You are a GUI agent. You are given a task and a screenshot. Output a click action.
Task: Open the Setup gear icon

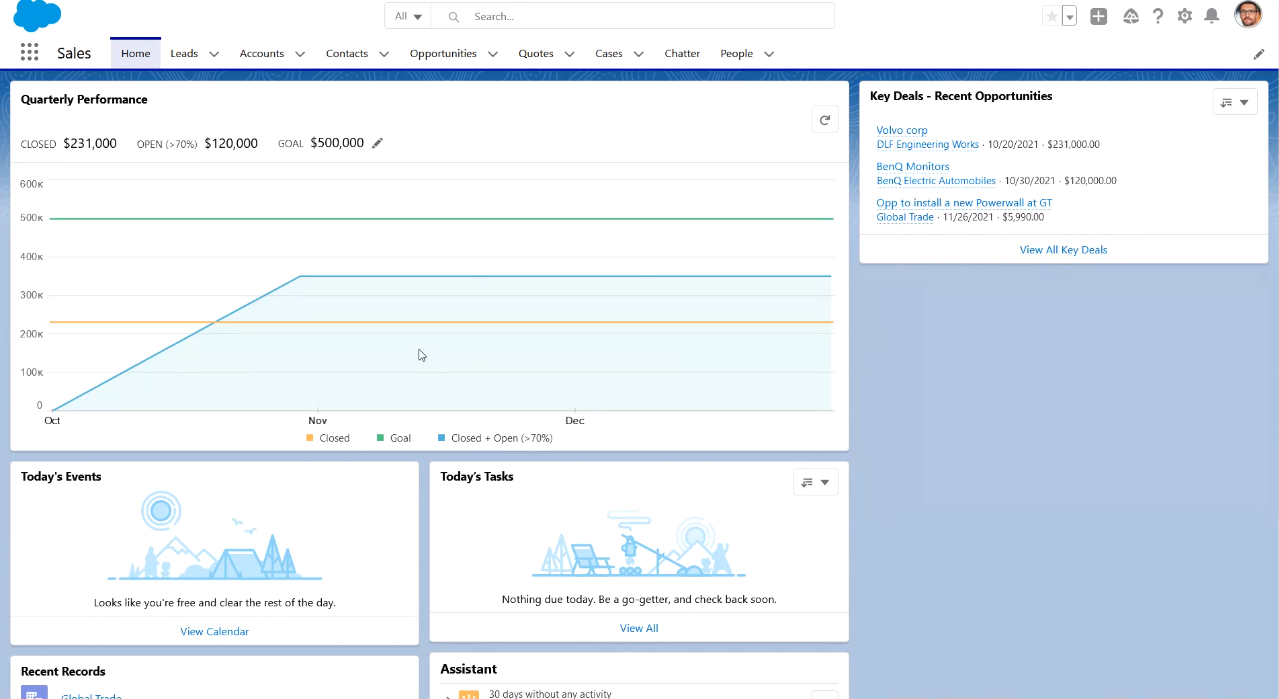click(x=1185, y=16)
